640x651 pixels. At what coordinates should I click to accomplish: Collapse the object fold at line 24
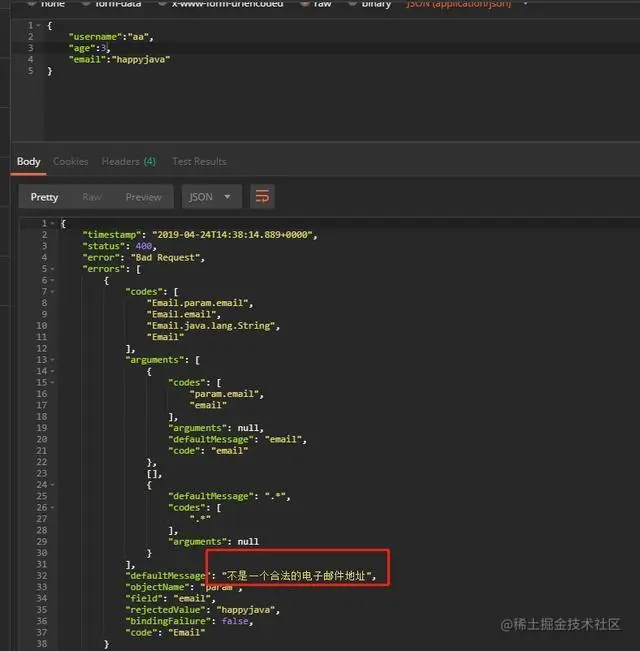pos(53,485)
